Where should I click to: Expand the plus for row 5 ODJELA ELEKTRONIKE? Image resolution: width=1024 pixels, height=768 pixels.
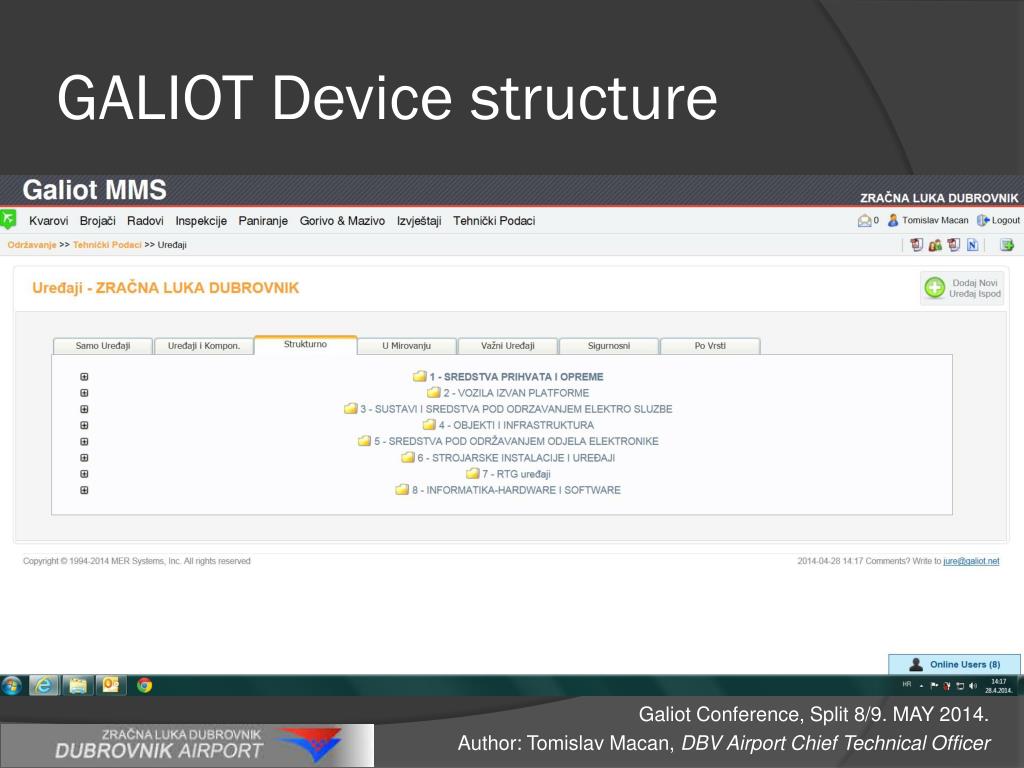point(84,441)
